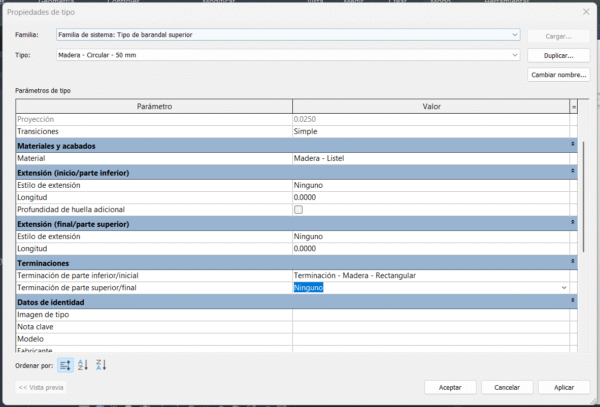
Task: Collapse 'Extensión (final/parte superior)' section
Action: pyautogui.click(x=573, y=223)
